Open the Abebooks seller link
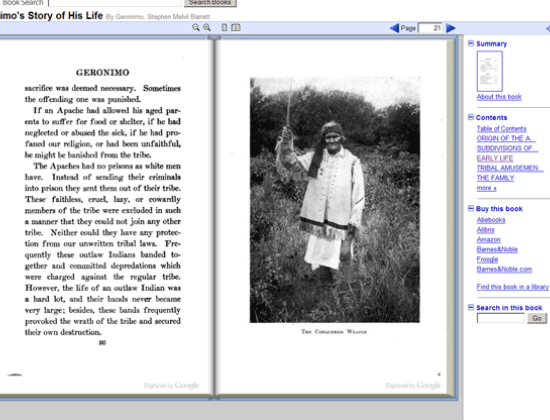550x420 pixels. coord(491,220)
